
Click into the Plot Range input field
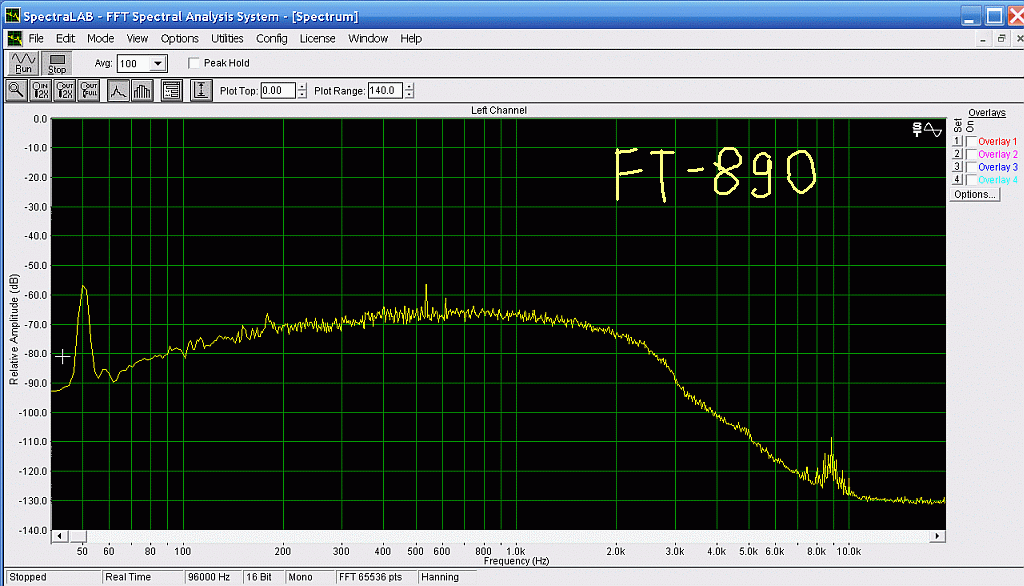[385, 91]
